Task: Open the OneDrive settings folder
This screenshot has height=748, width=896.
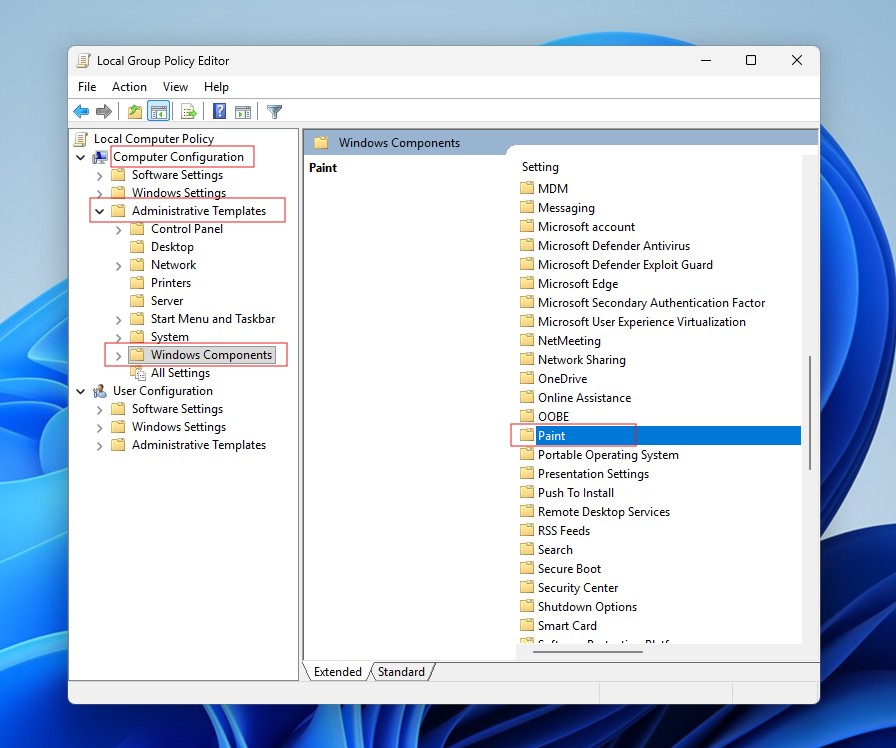Action: coord(560,378)
